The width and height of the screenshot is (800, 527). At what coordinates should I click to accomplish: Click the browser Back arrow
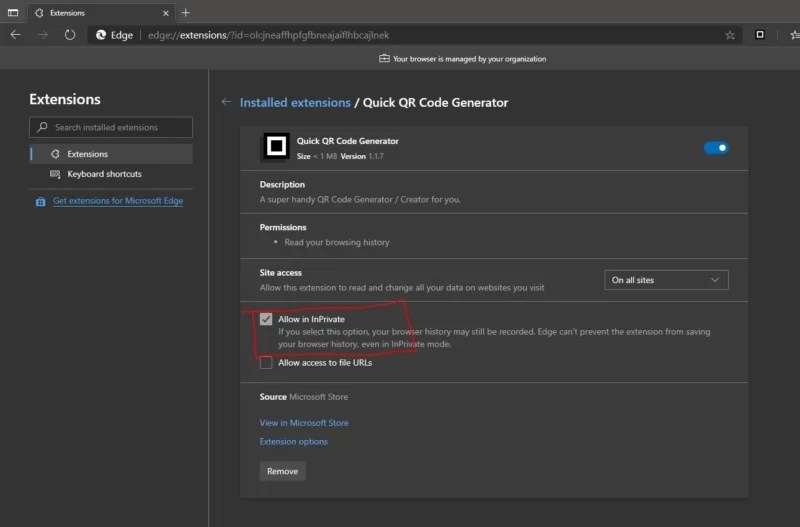16,35
